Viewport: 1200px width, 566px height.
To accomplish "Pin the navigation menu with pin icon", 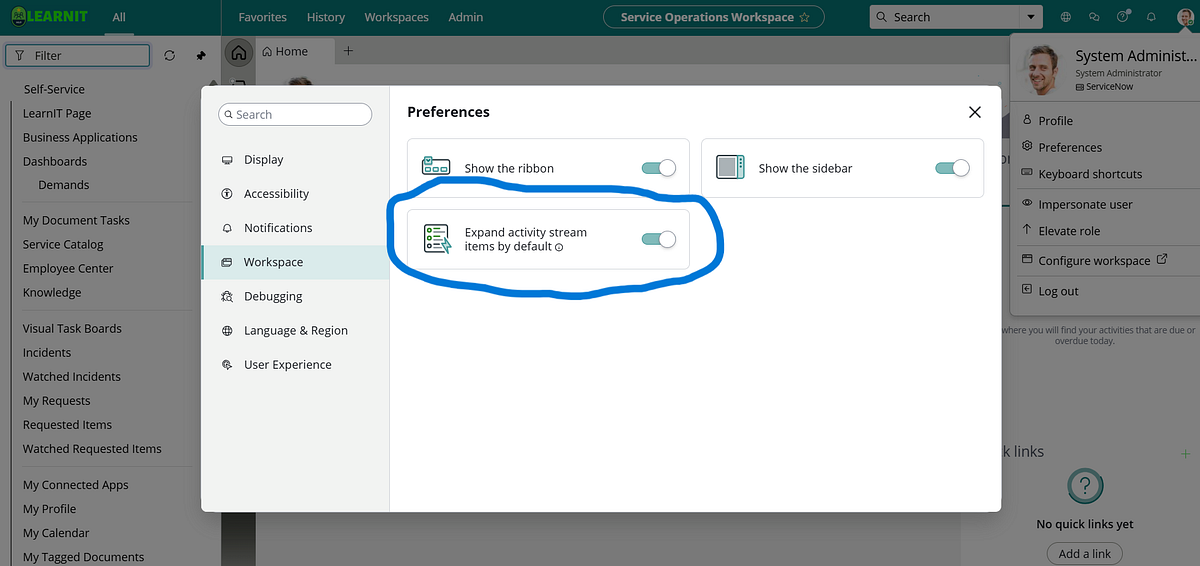I will [200, 56].
